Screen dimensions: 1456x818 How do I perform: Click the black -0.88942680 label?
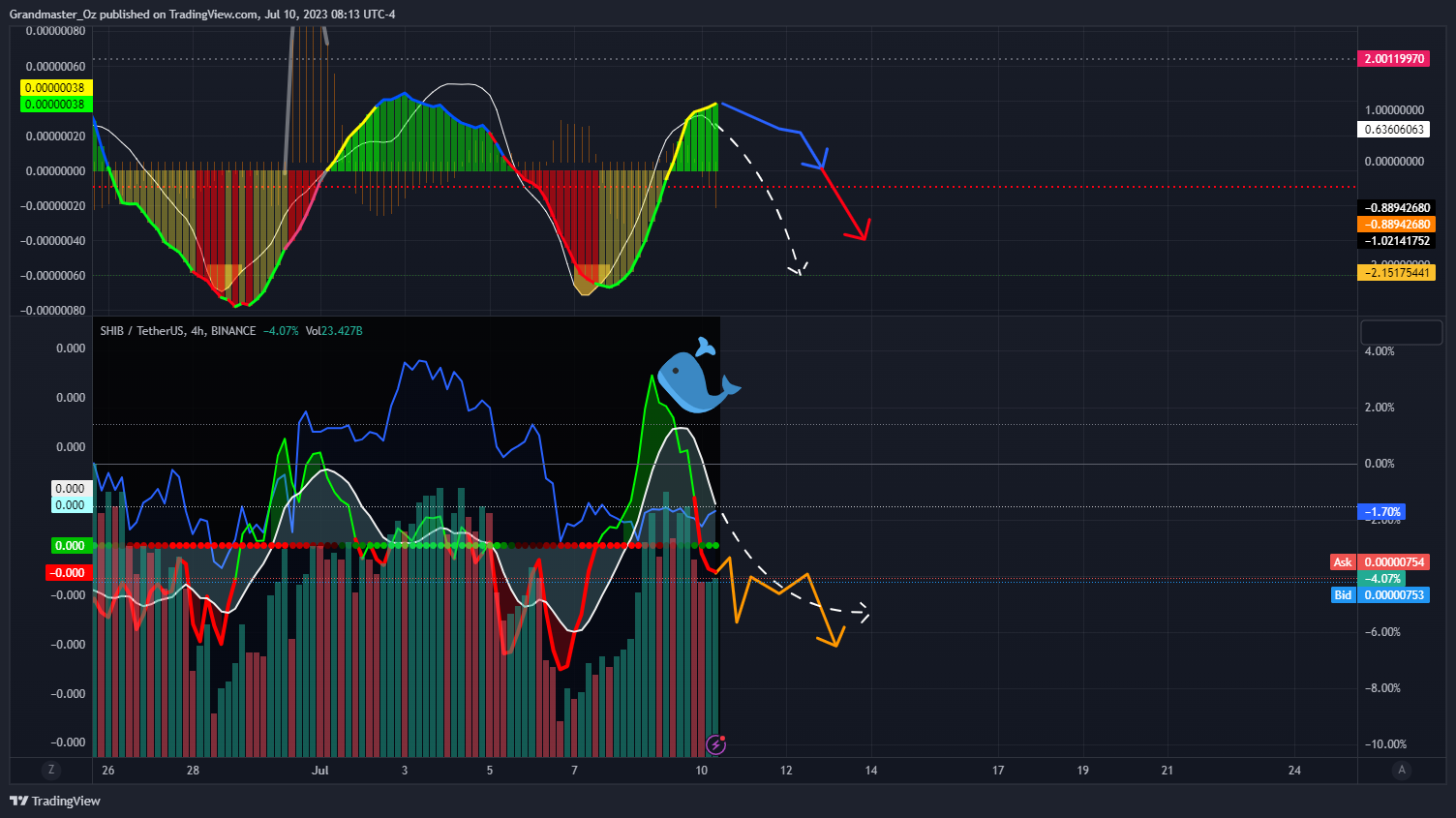point(1397,208)
